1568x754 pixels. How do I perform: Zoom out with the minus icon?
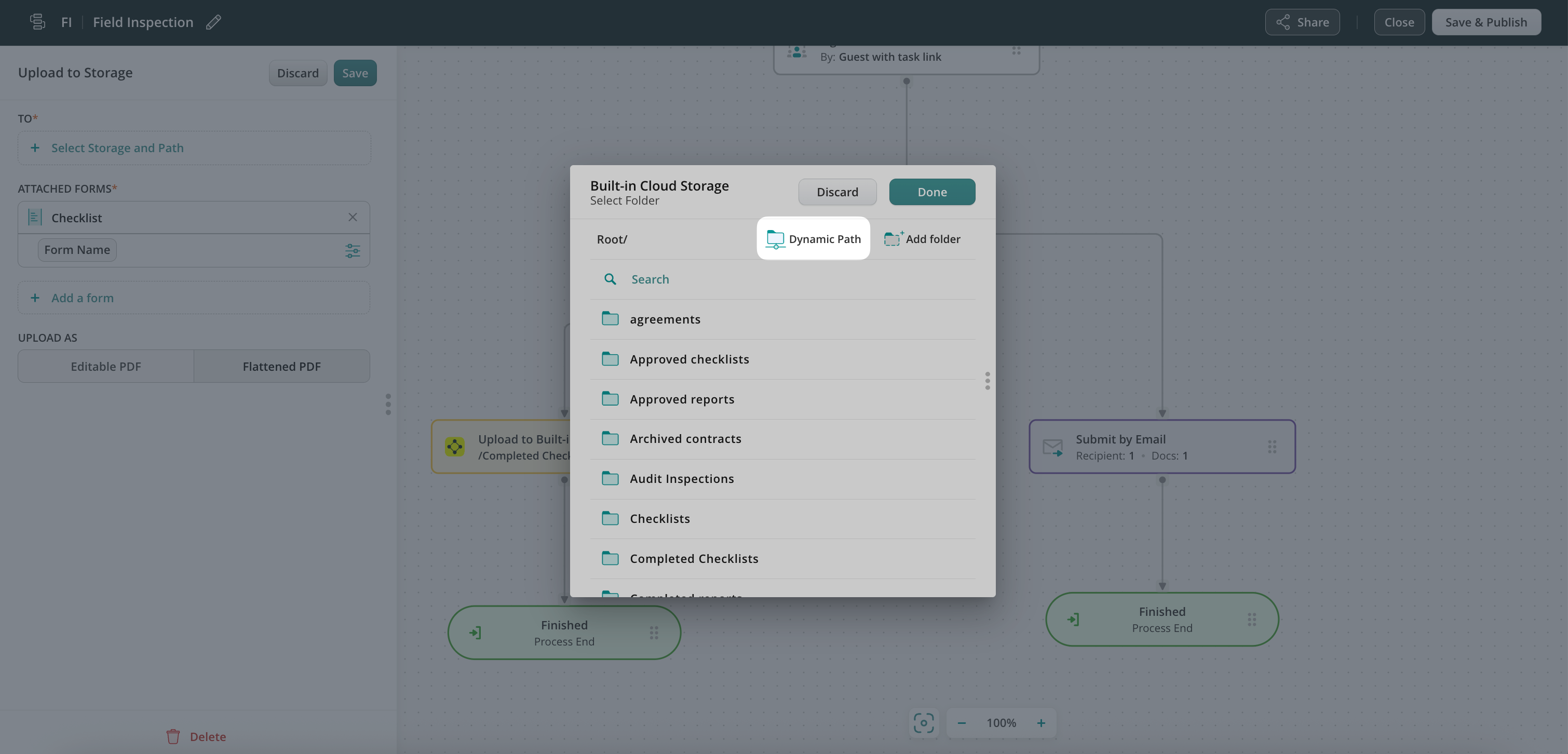[962, 723]
